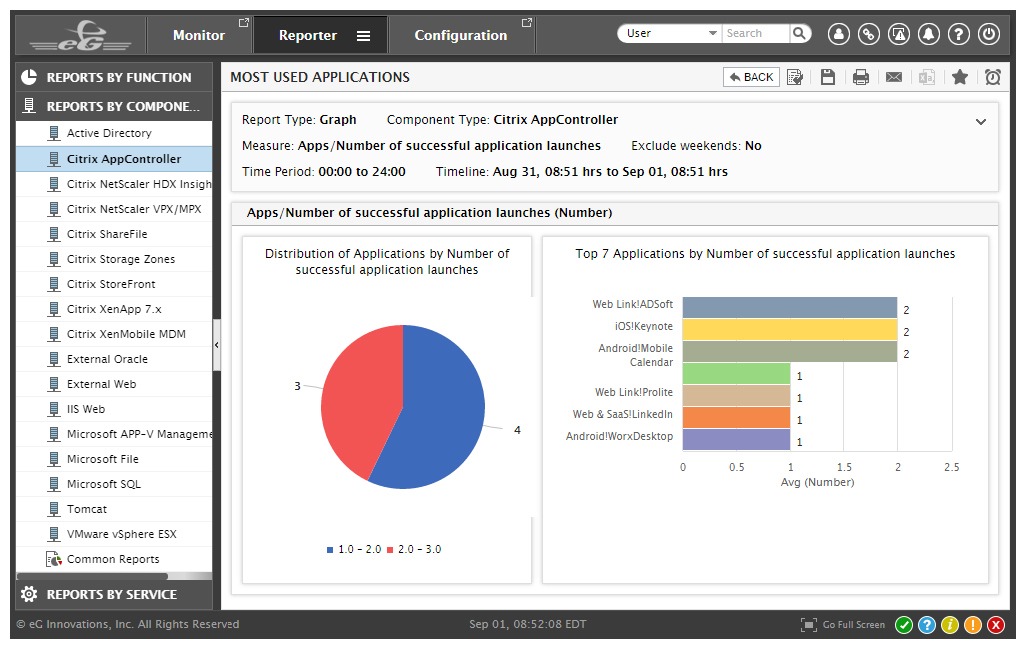Click the search magnifier icon
This screenshot has width=1026, height=649.
[800, 33]
